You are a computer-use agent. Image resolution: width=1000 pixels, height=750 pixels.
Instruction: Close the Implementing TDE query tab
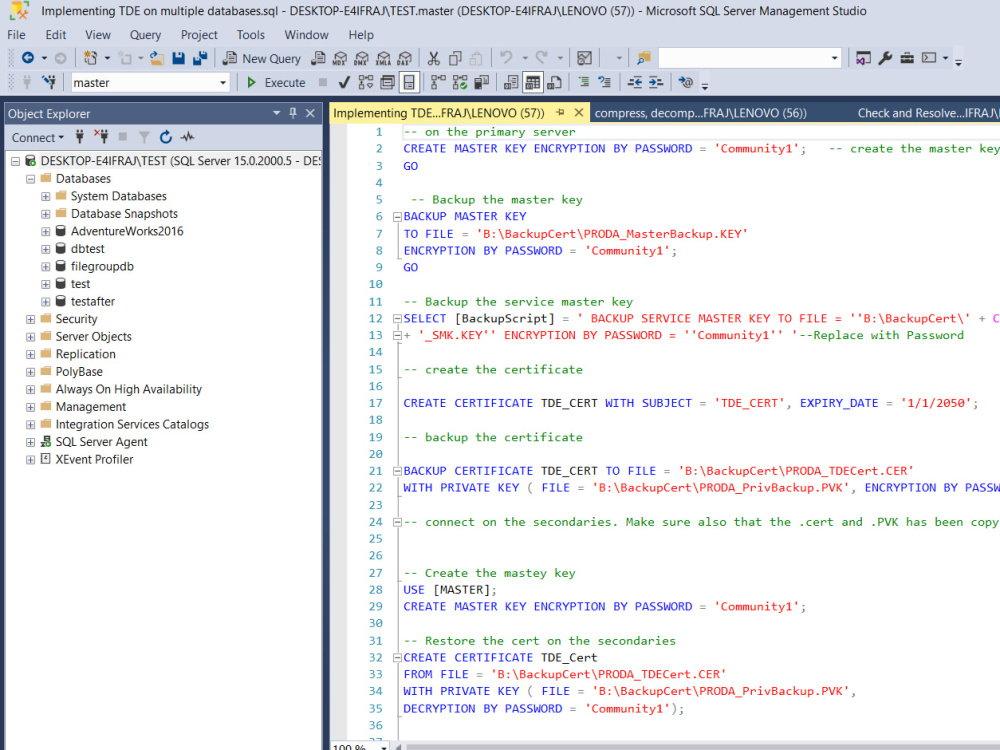578,112
